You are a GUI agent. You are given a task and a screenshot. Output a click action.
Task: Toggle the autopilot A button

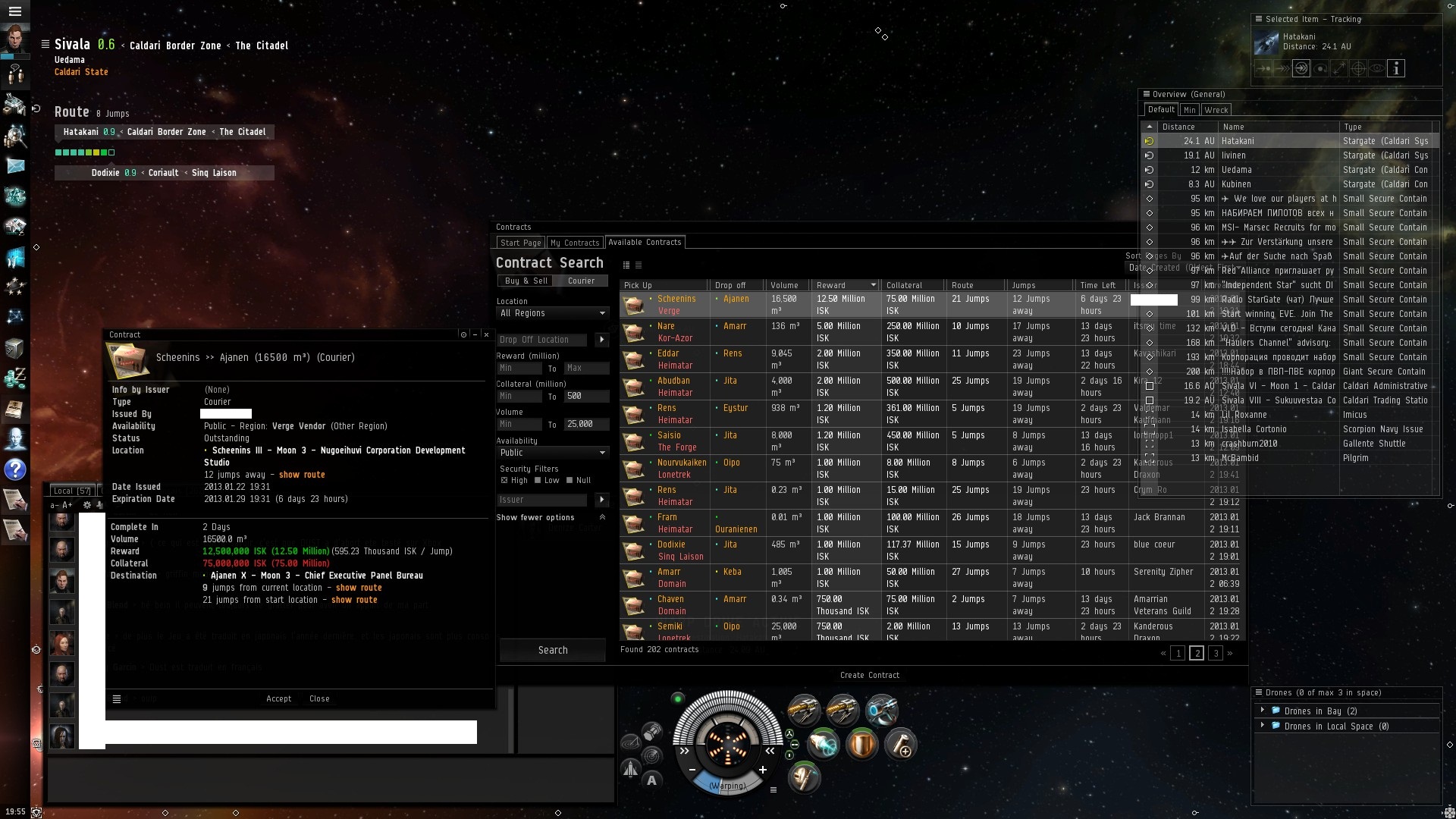tap(651, 780)
